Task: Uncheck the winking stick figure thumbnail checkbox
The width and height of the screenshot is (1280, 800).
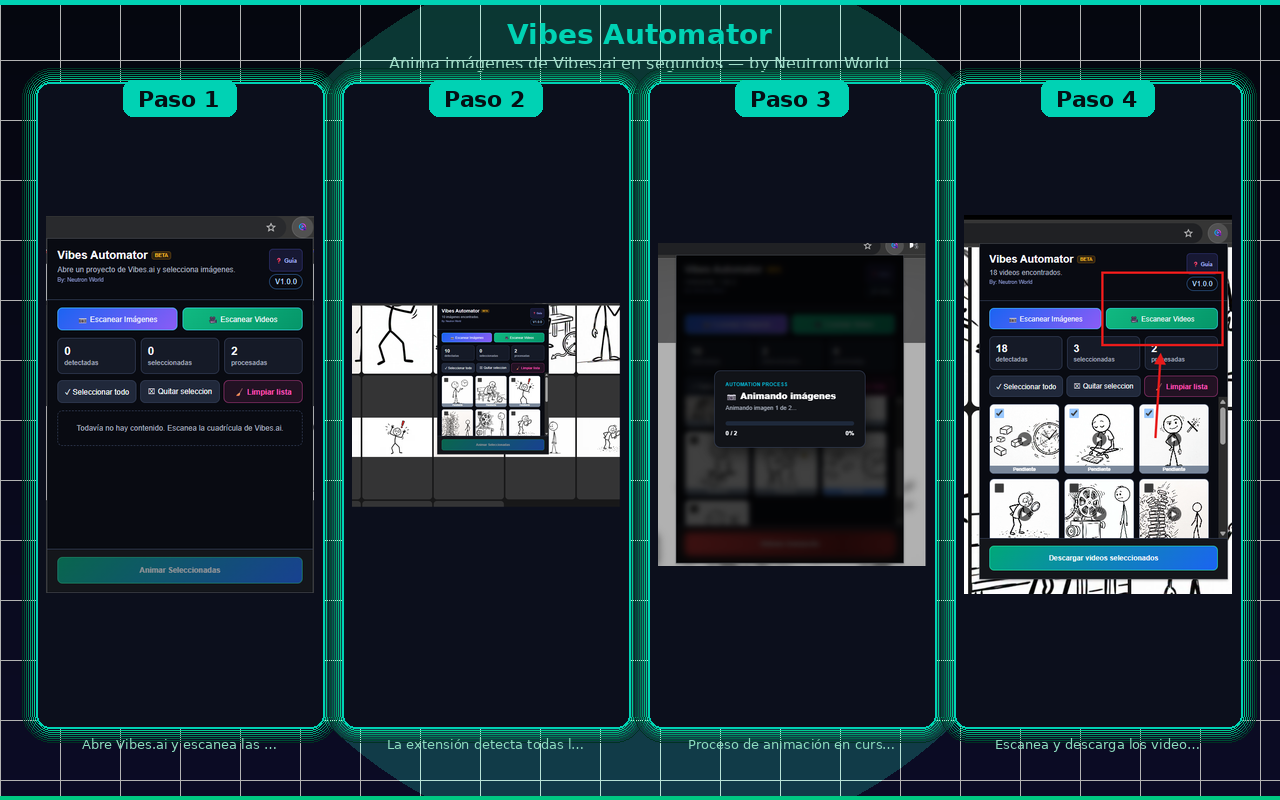Action: tap(1148, 413)
